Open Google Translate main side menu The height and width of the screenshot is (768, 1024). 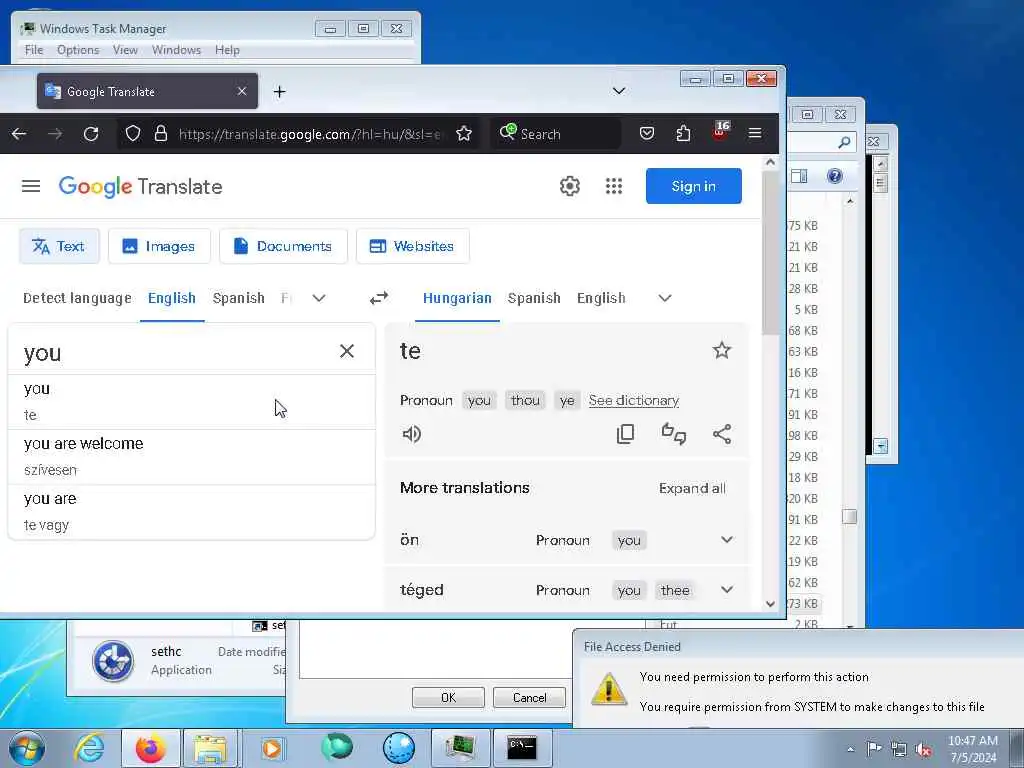pos(31,186)
